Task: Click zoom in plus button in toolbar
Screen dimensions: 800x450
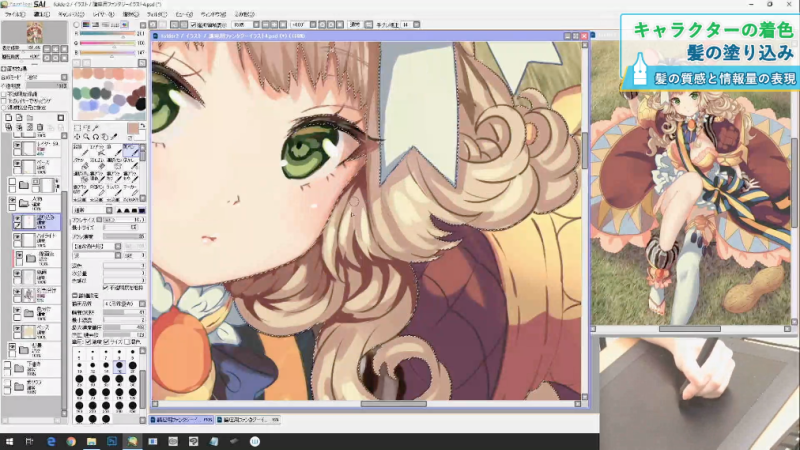Action: click(274, 24)
